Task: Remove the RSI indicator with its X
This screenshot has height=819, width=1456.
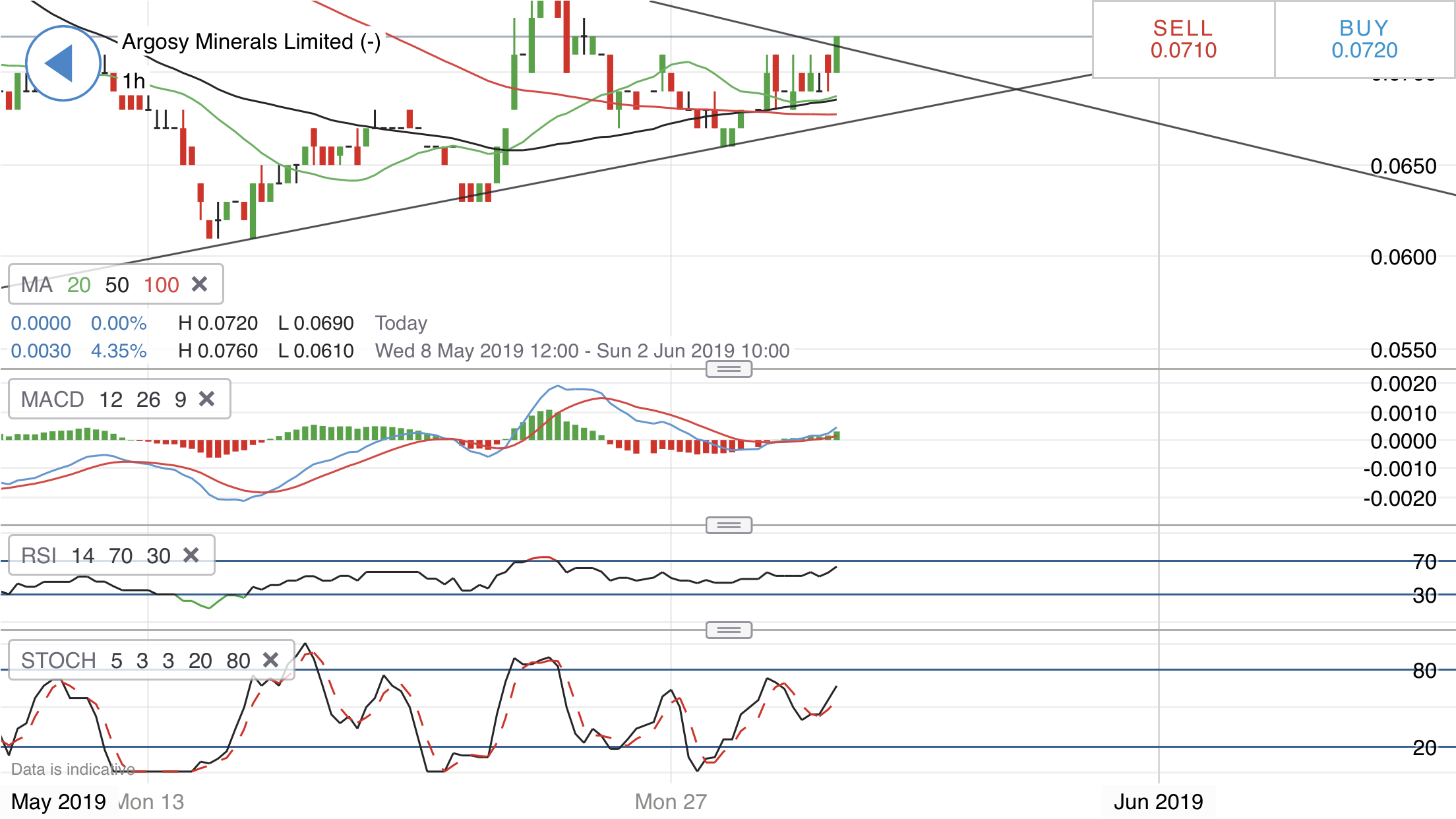Action: click(x=191, y=555)
